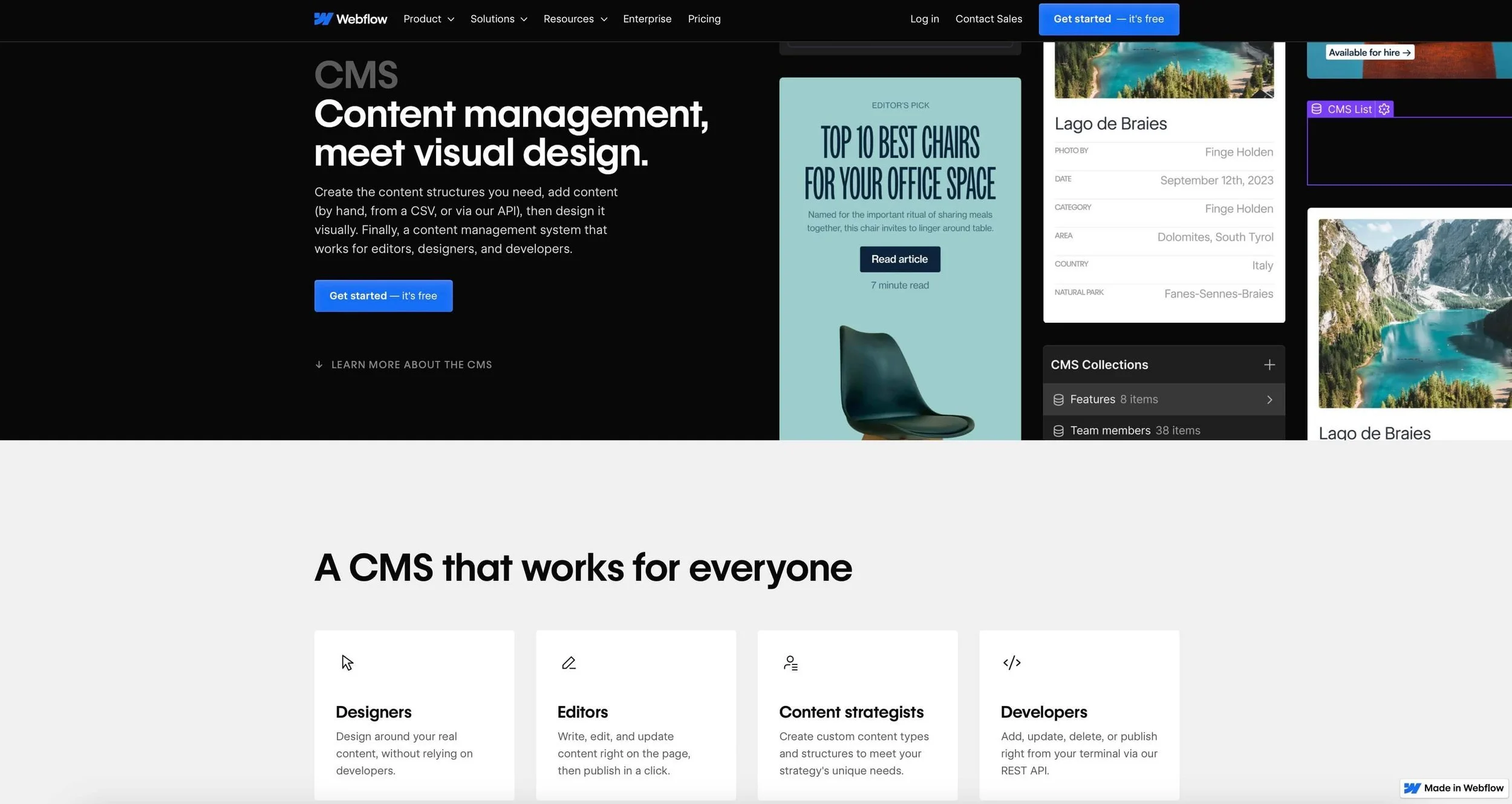Open the Product dropdown menu
Viewport: 1512px width, 804px height.
[428, 19]
